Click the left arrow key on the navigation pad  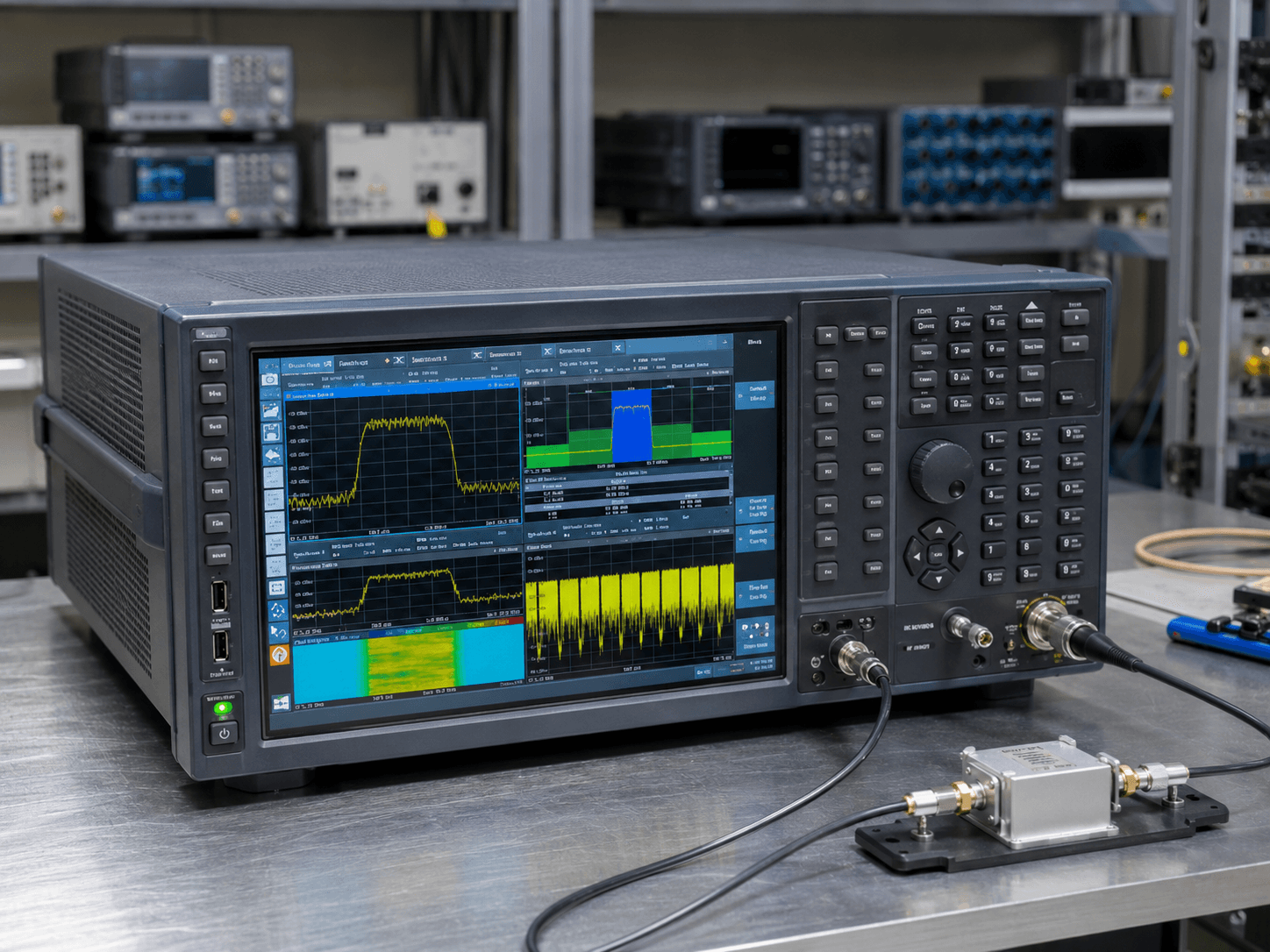(916, 555)
